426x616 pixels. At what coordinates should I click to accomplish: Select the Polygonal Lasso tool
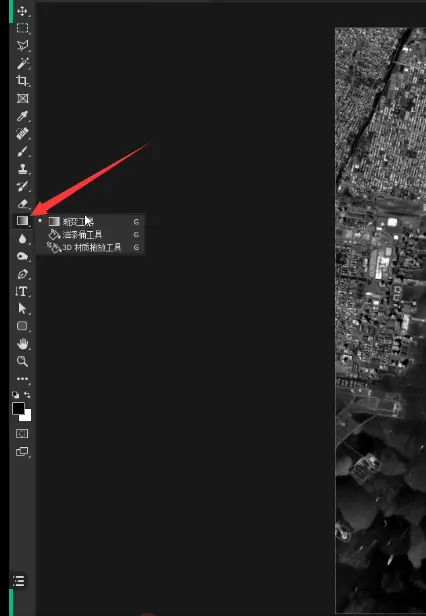(22, 46)
